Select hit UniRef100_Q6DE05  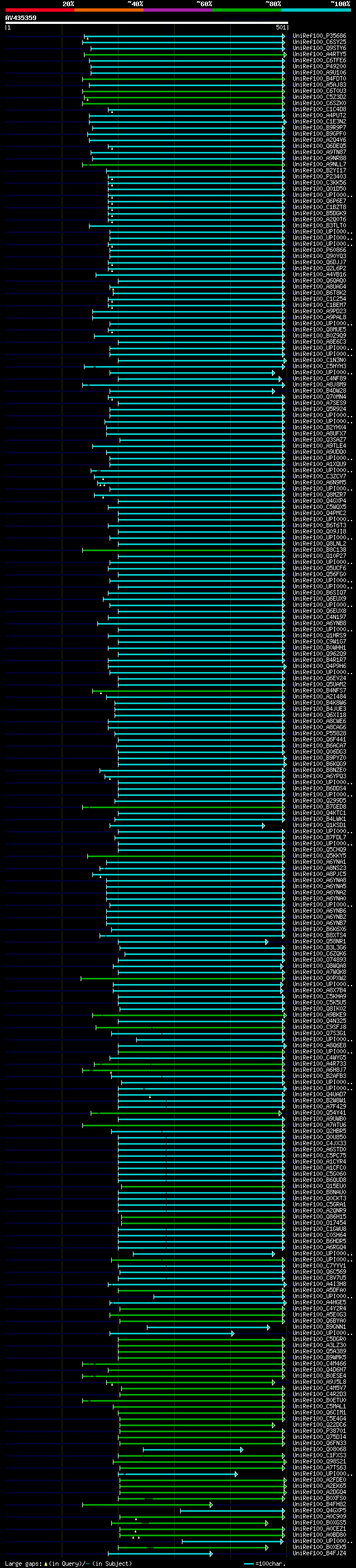[319, 146]
